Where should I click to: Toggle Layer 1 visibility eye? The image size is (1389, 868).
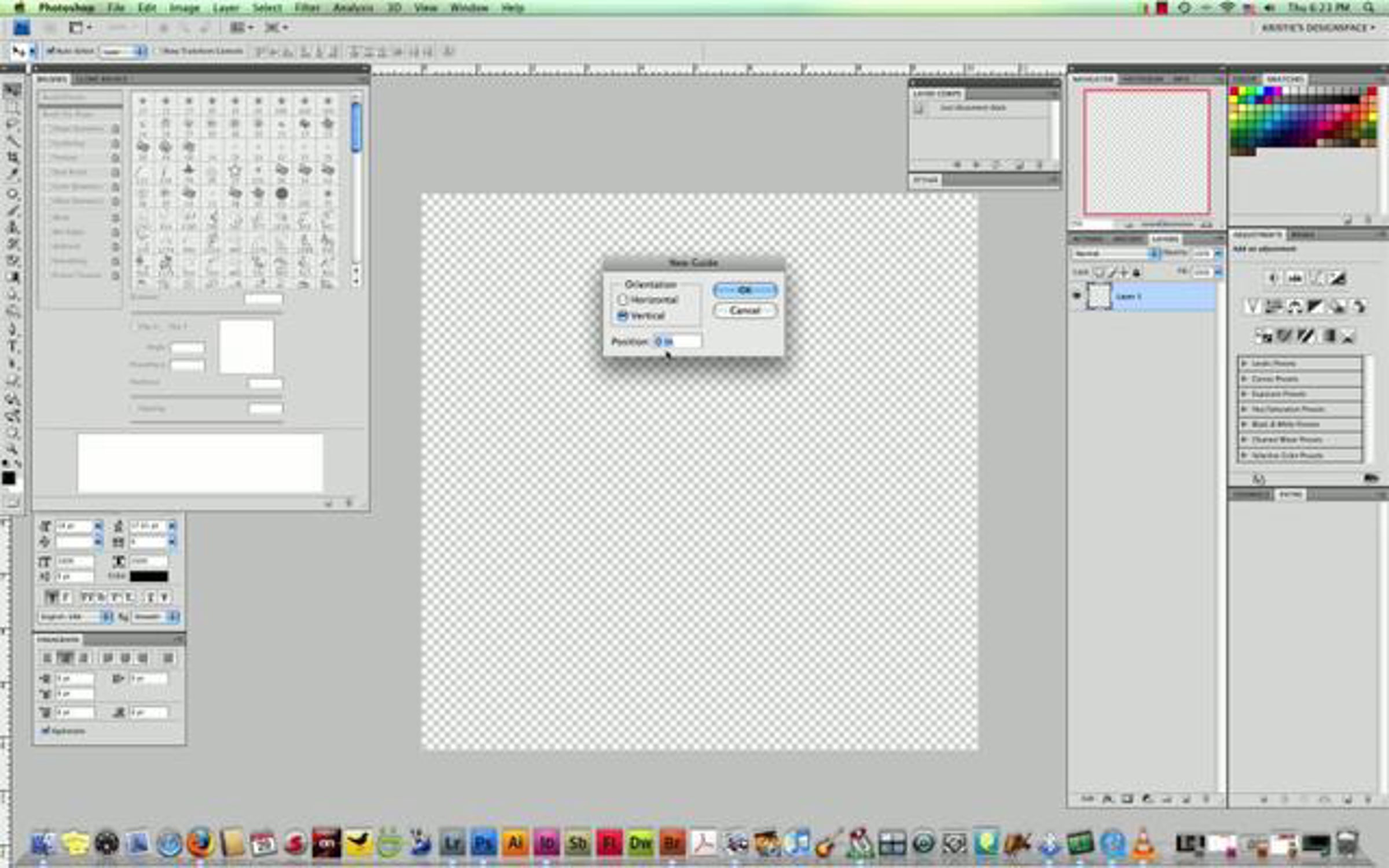(x=1076, y=296)
